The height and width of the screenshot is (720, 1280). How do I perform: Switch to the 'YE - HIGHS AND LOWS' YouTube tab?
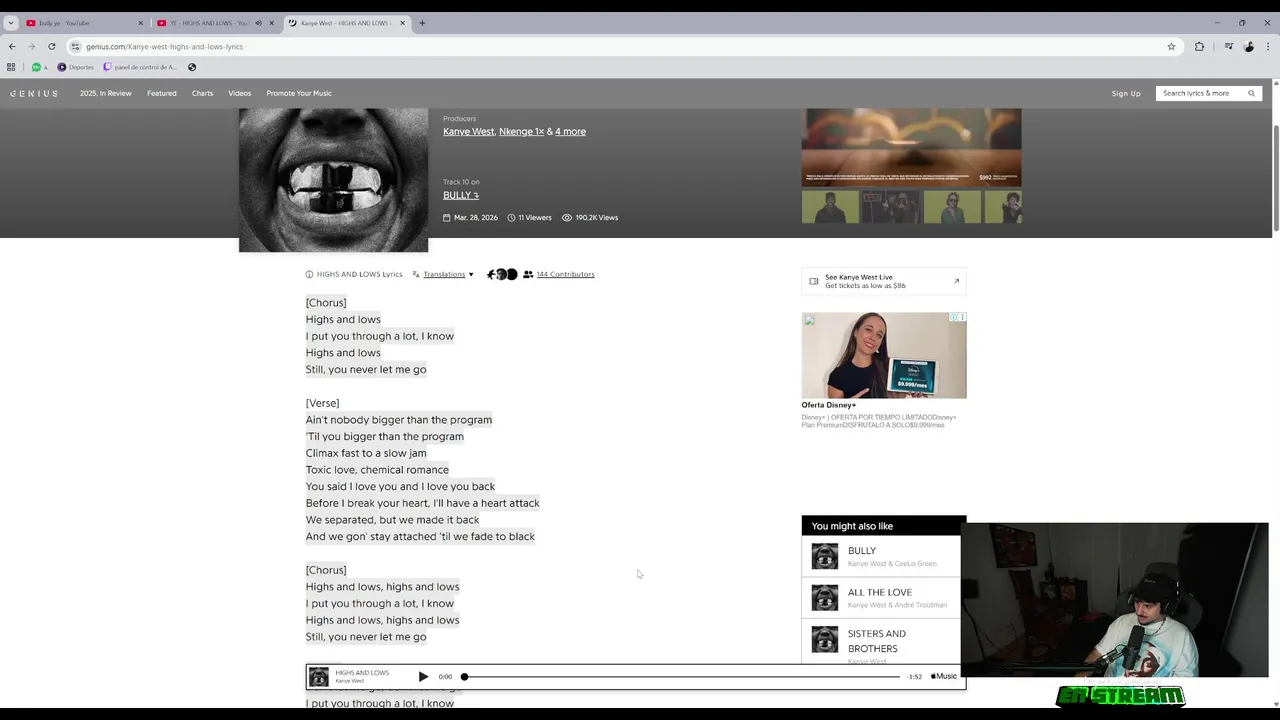click(215, 23)
